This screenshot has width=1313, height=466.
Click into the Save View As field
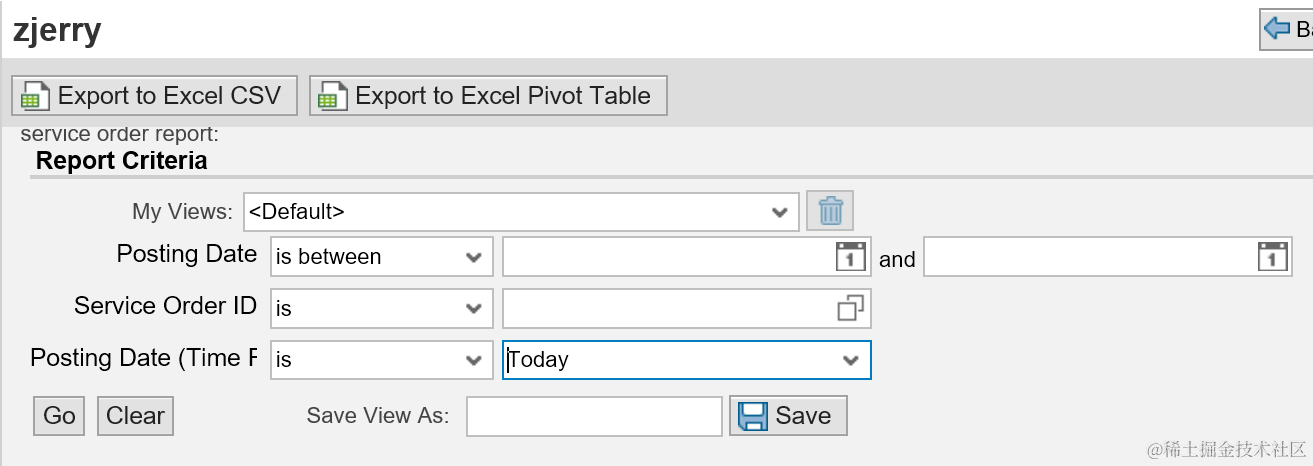(x=594, y=416)
